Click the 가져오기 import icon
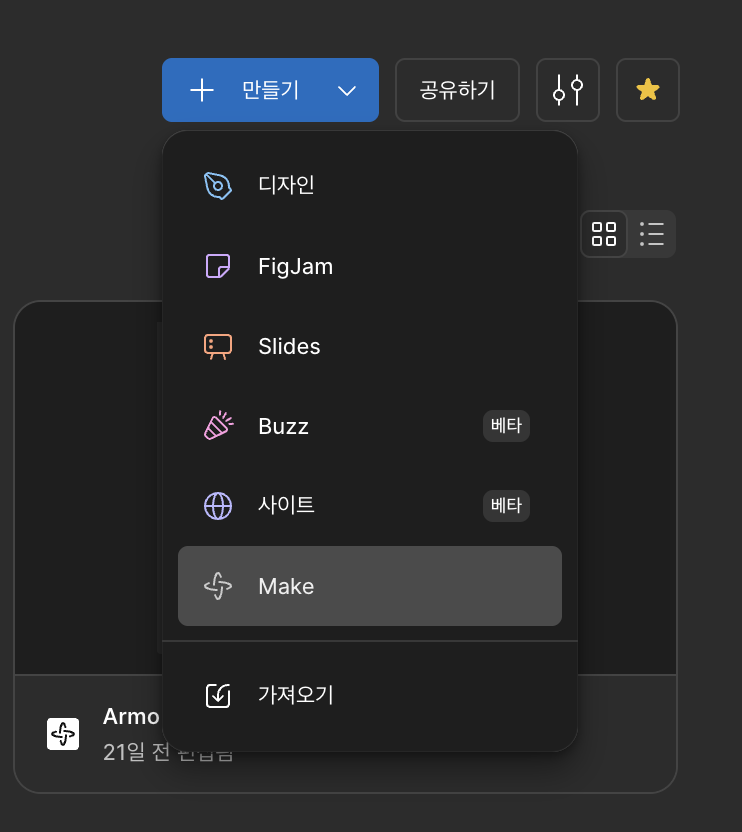 click(218, 695)
